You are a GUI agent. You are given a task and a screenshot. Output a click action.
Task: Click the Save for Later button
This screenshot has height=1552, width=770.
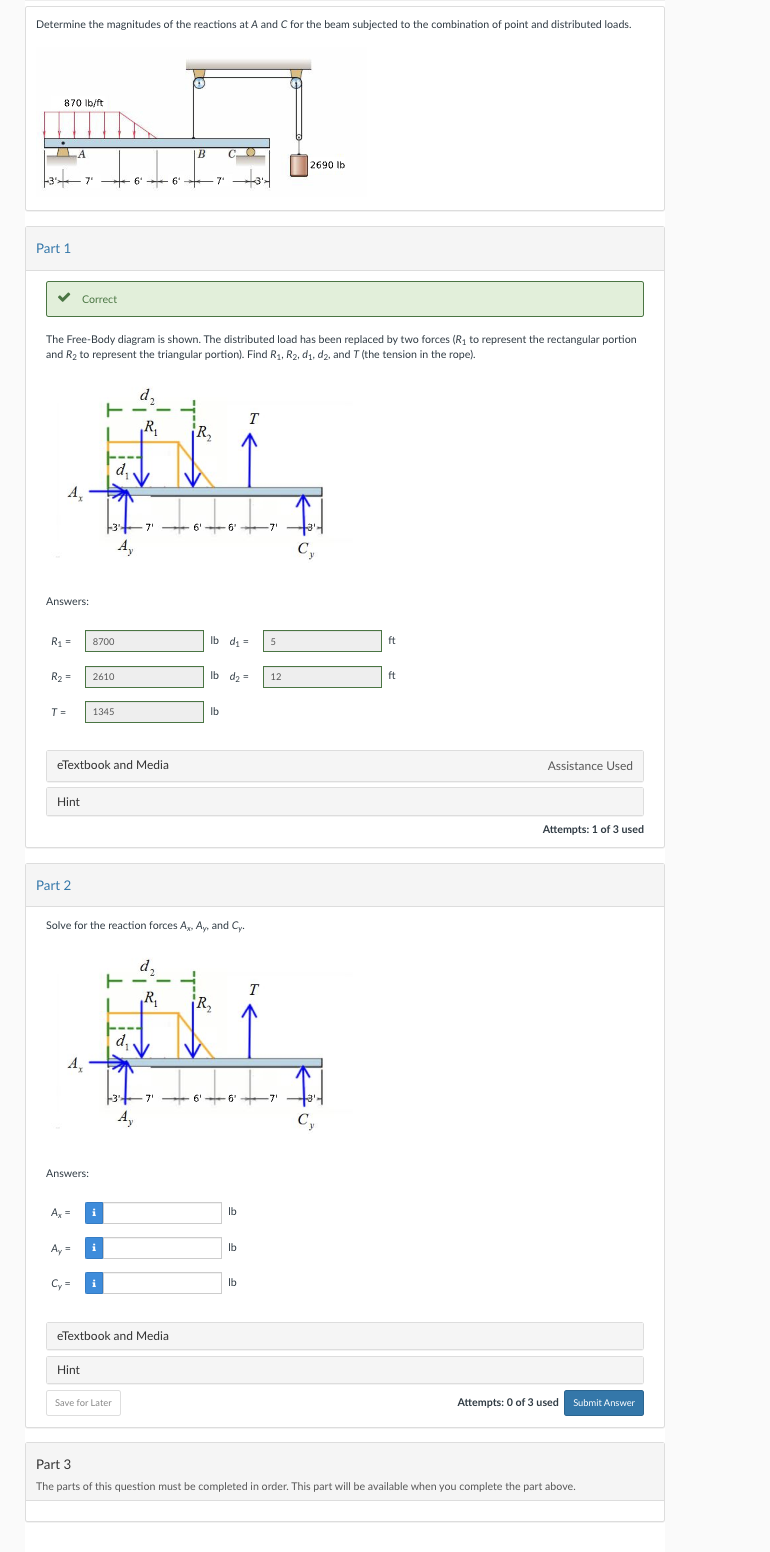83,1402
